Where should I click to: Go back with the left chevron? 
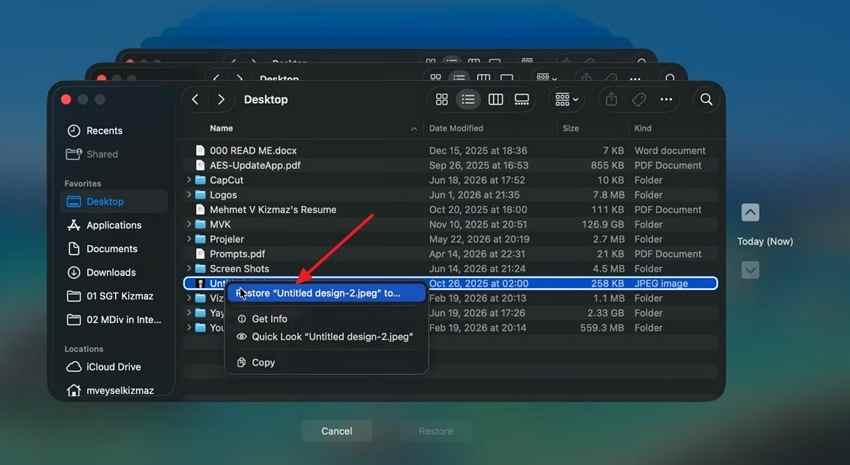coord(195,99)
